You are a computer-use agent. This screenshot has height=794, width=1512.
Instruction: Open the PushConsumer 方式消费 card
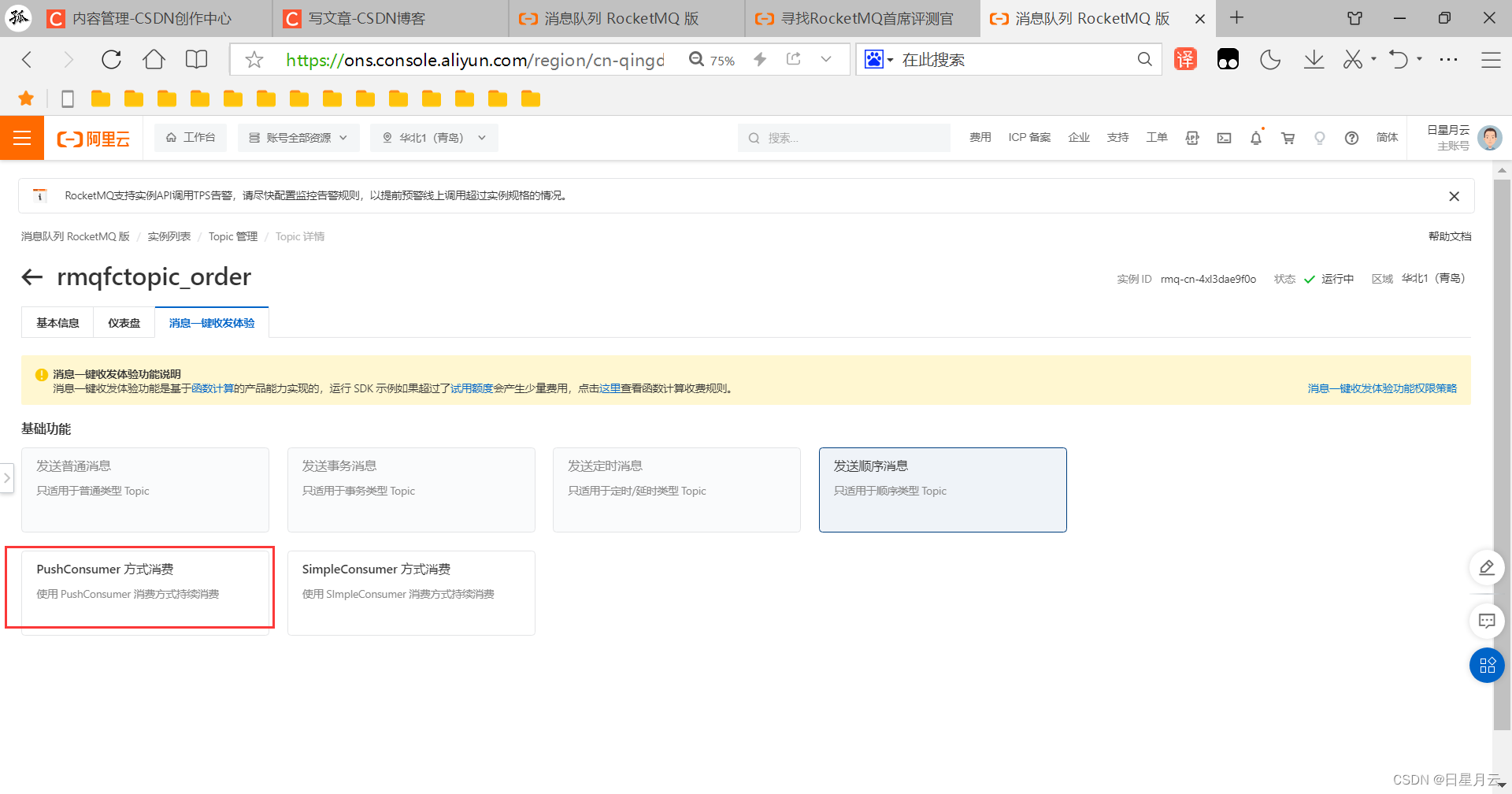[145, 593]
